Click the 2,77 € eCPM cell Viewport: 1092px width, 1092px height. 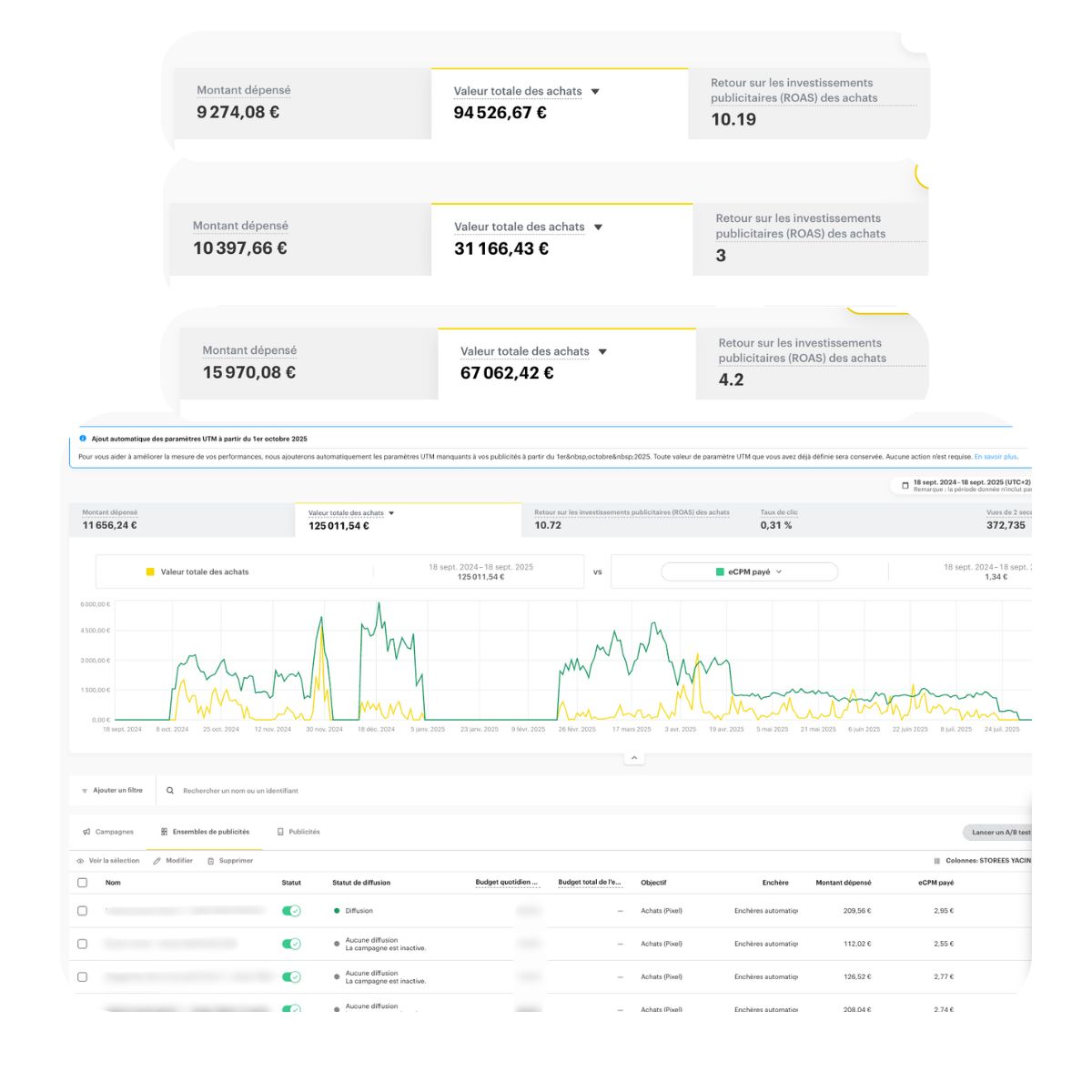pyautogui.click(x=944, y=976)
